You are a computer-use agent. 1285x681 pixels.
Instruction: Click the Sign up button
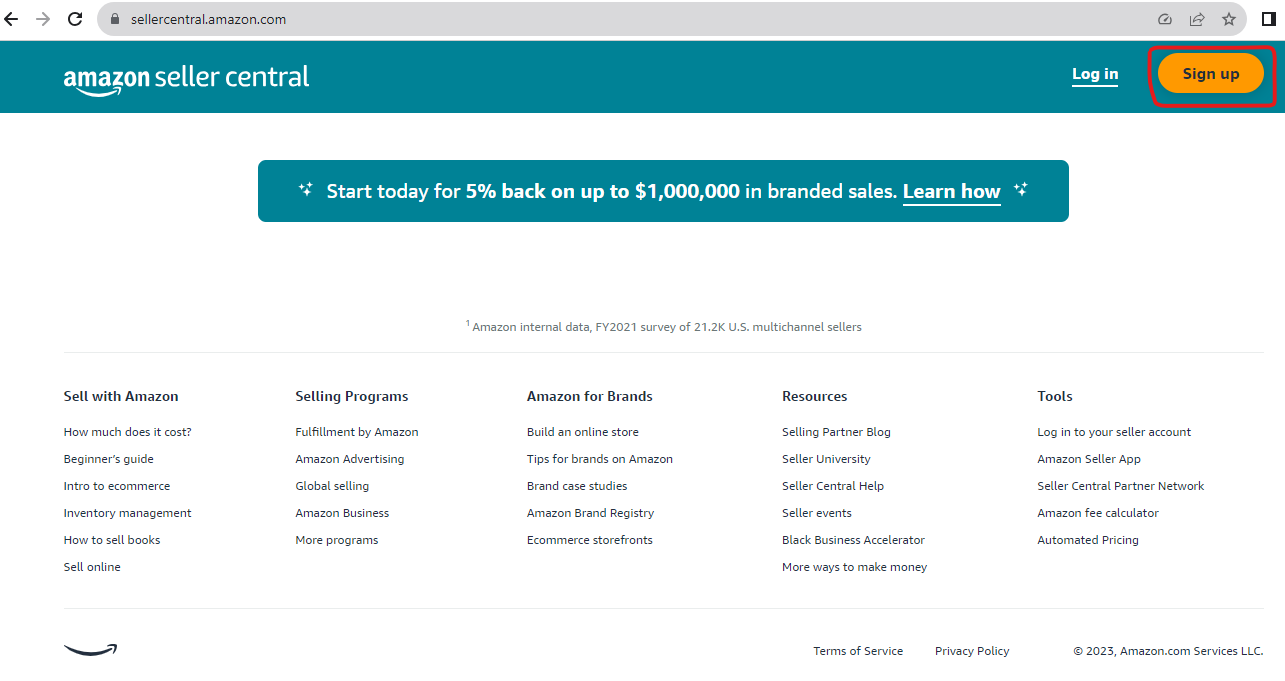(1211, 74)
